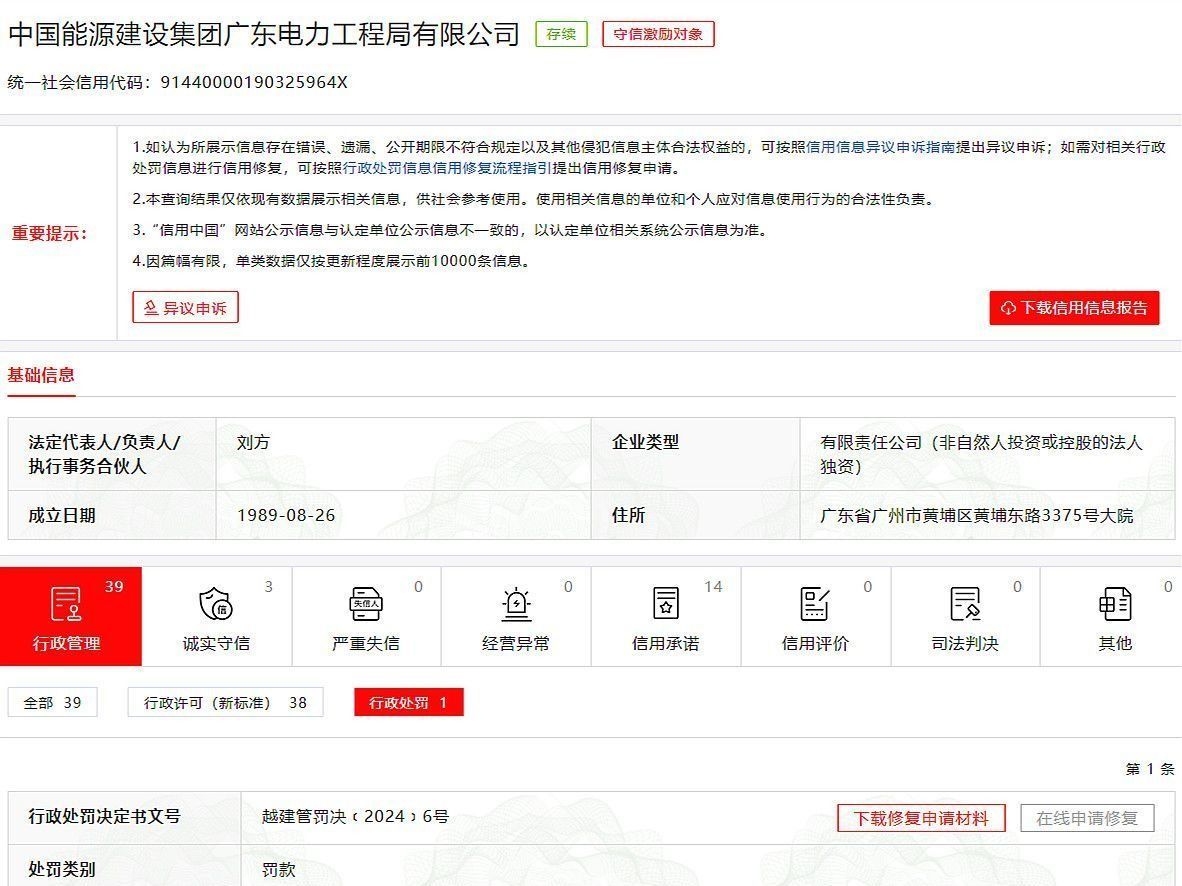Select the 行政许可（新标准）38 filter
This screenshot has height=886, width=1182.
point(226,703)
